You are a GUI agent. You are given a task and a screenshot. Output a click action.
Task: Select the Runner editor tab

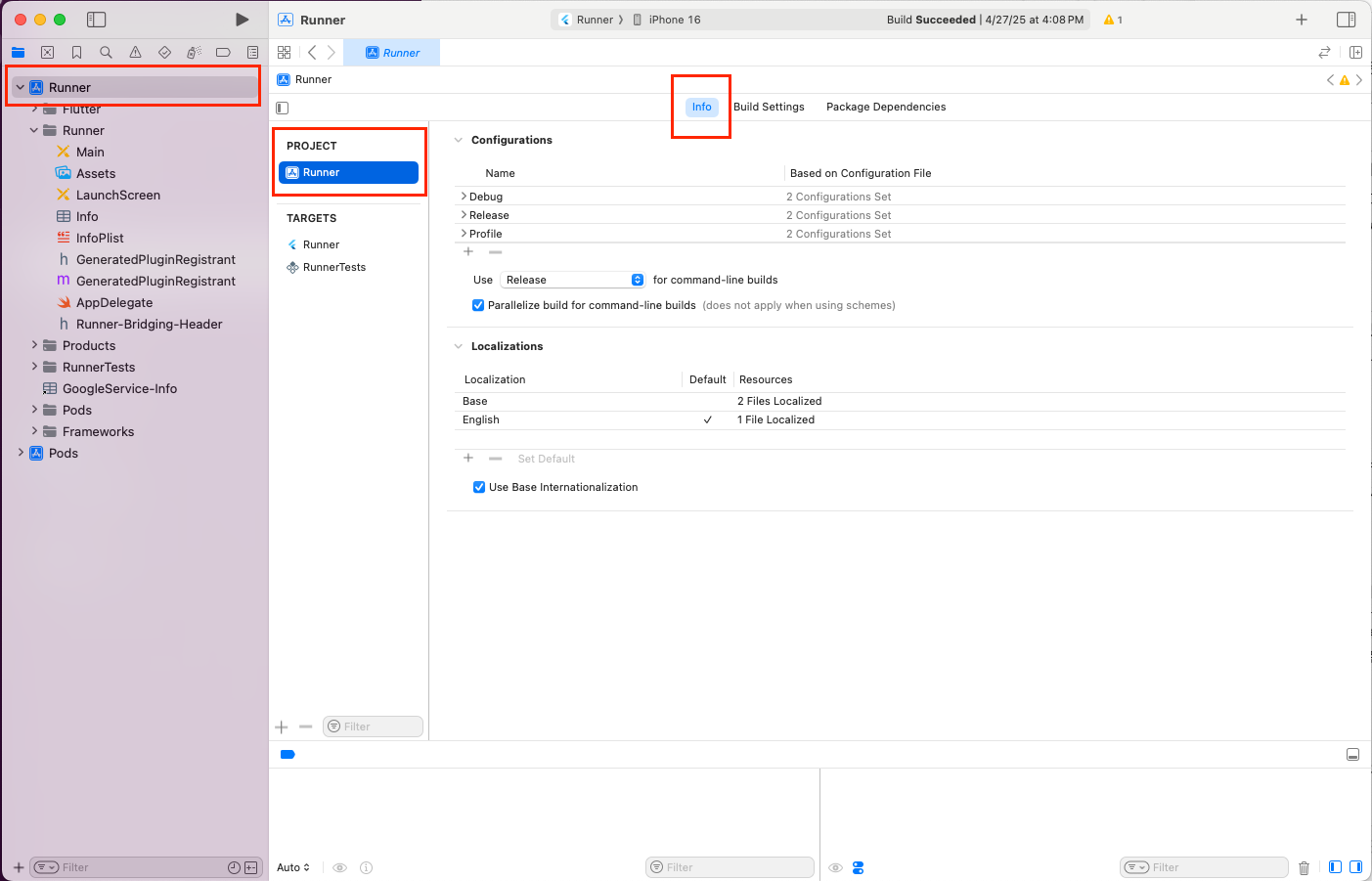coord(392,53)
